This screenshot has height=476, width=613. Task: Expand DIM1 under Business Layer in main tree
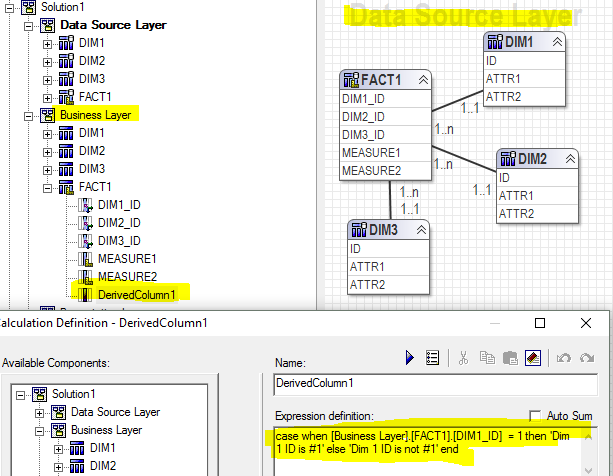(x=47, y=134)
